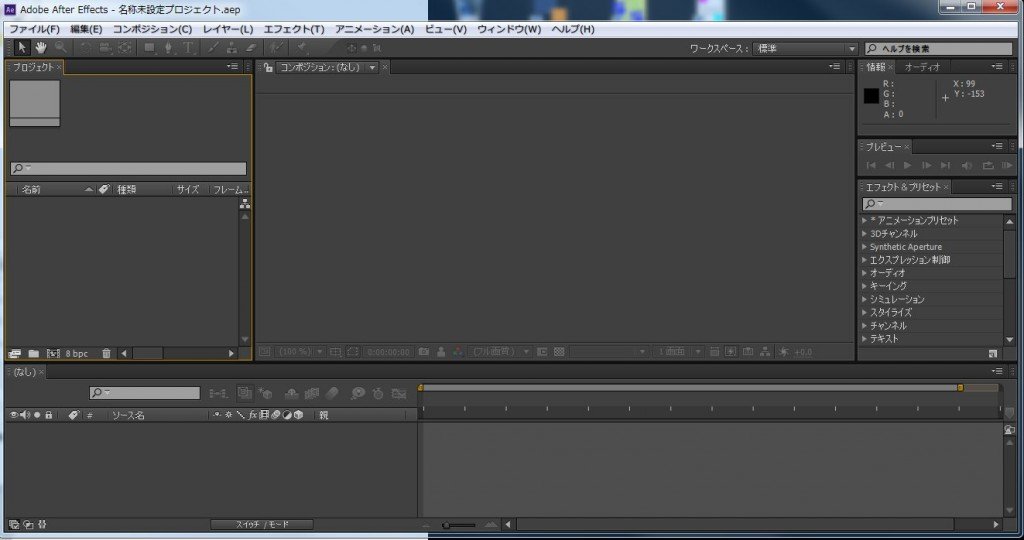Select the Eraser tool

pos(251,48)
